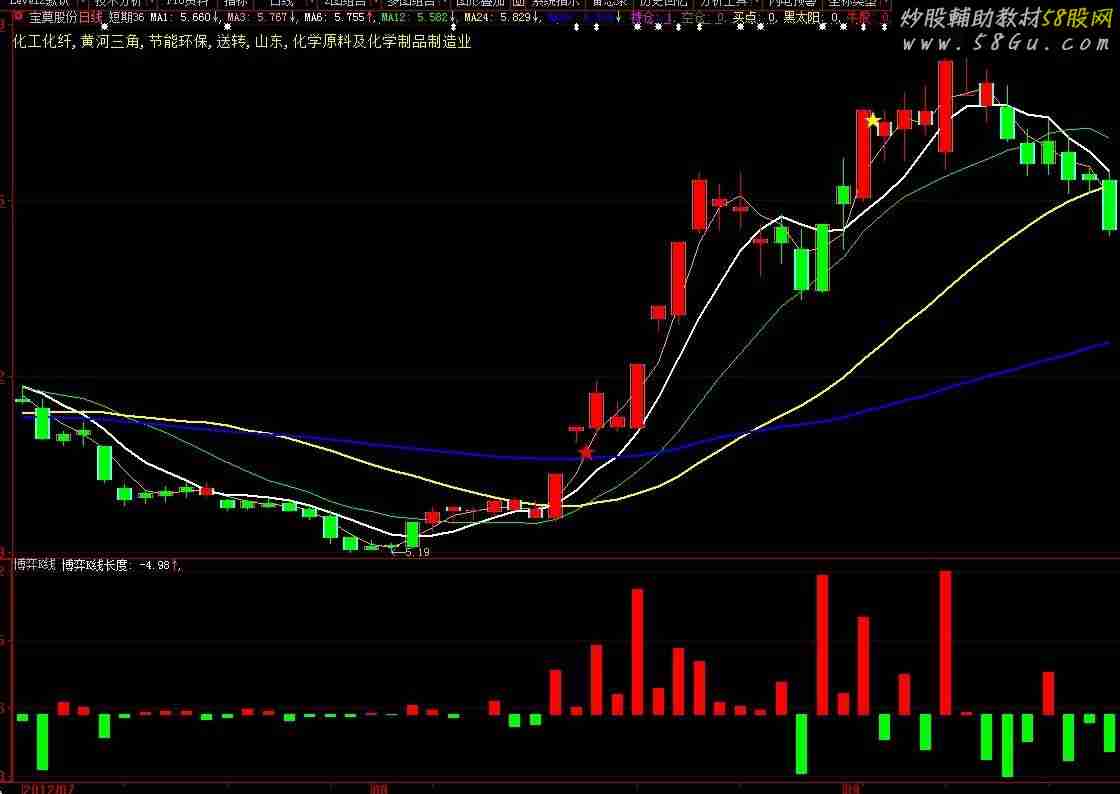Click the last green candlestick at chart's right edge

1109,205
